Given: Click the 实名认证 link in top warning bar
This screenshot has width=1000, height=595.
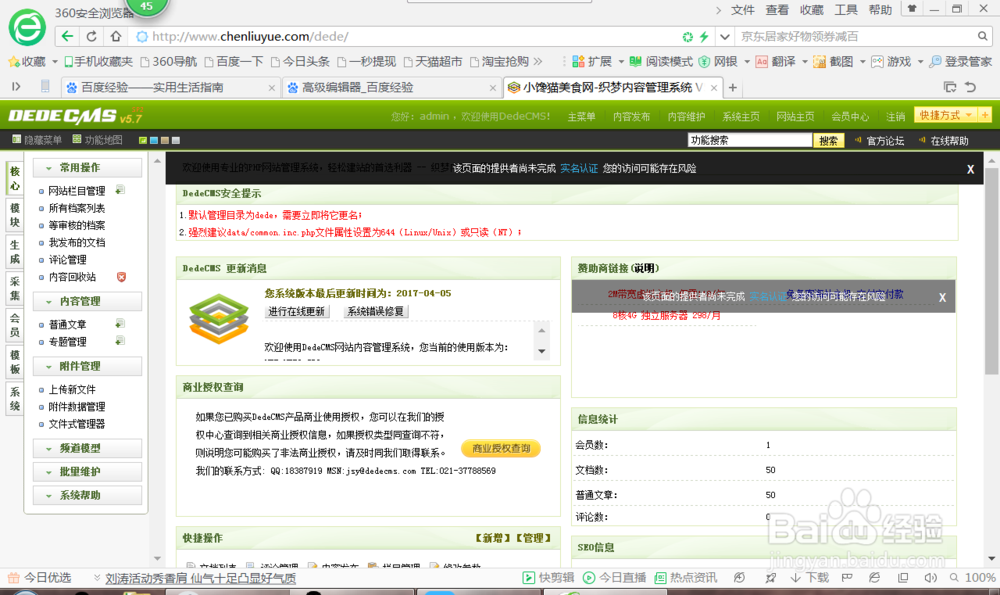Looking at the screenshot, I should 579,168.
